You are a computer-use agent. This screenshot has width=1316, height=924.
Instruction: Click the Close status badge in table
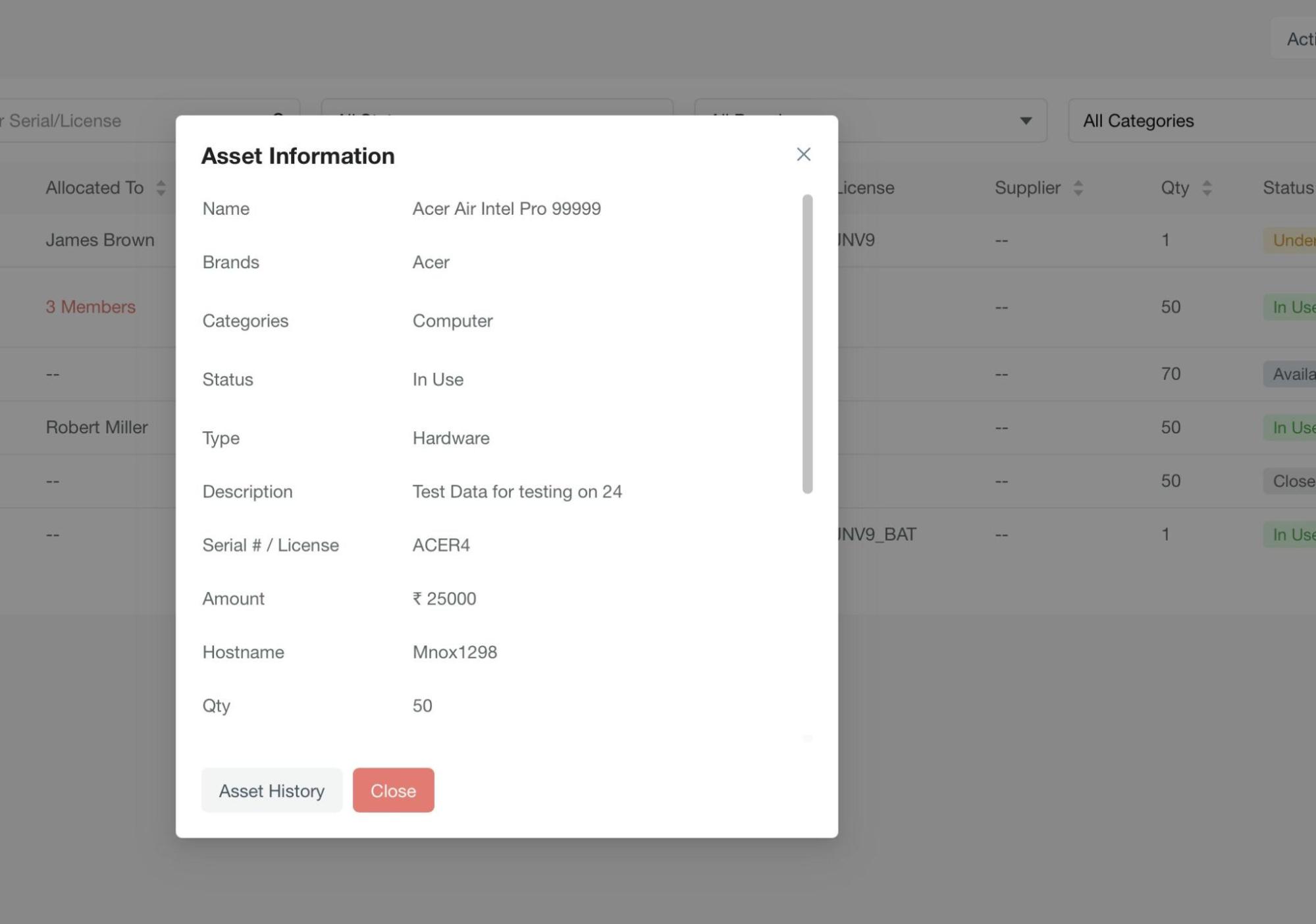click(x=1291, y=481)
